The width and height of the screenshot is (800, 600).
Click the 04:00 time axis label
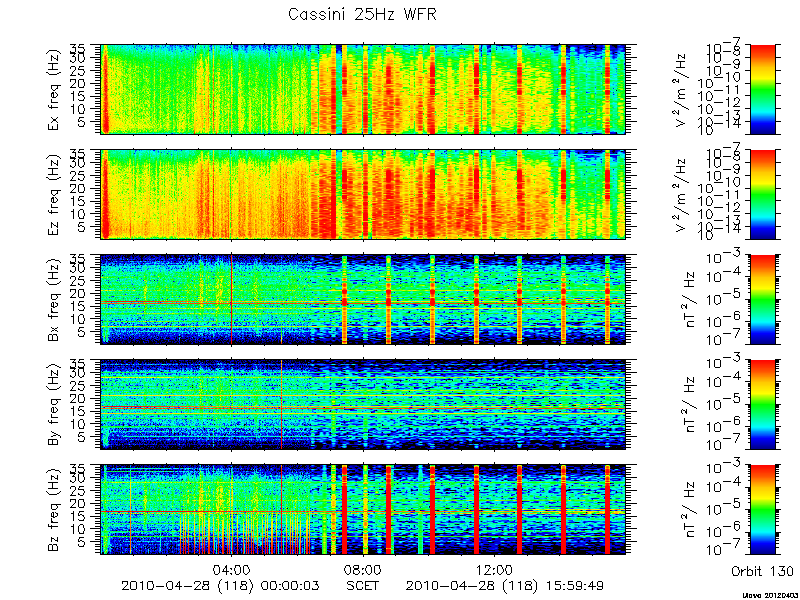click(232, 570)
